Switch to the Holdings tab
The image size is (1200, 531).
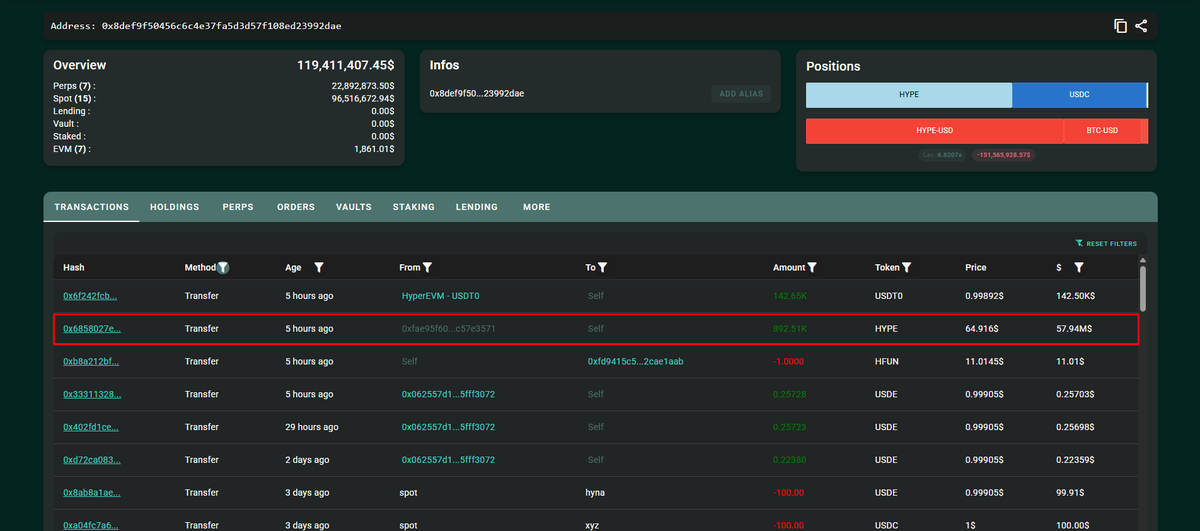pos(175,207)
